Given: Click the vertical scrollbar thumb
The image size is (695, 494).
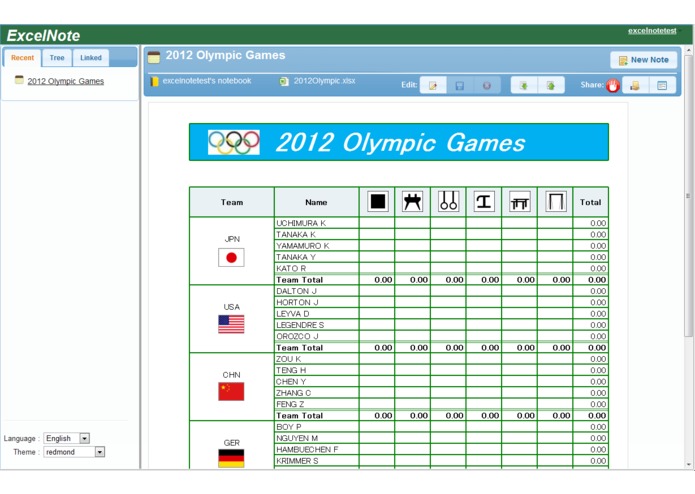Looking at the screenshot, I should click(688, 195).
